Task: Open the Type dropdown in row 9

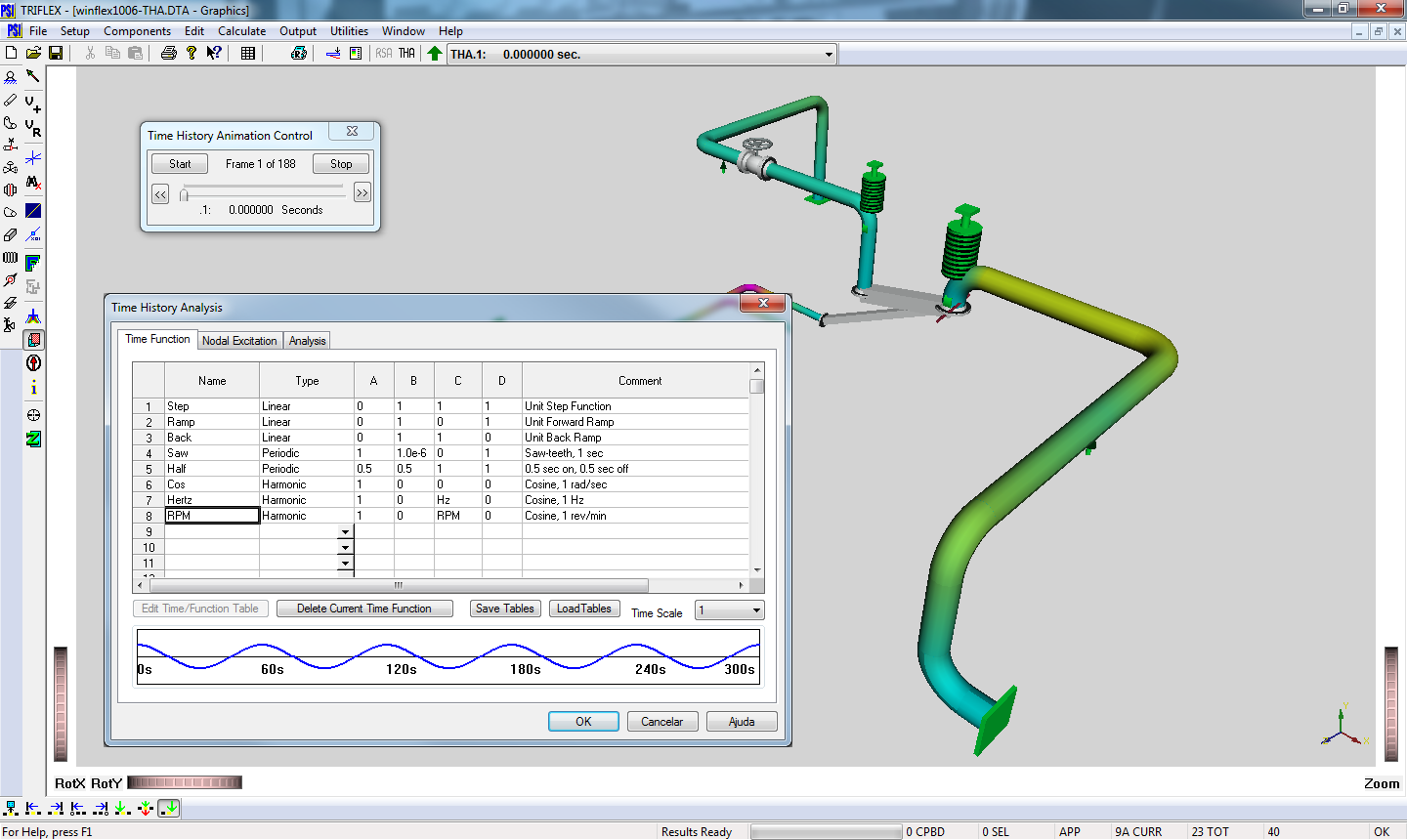Action: pyautogui.click(x=345, y=532)
